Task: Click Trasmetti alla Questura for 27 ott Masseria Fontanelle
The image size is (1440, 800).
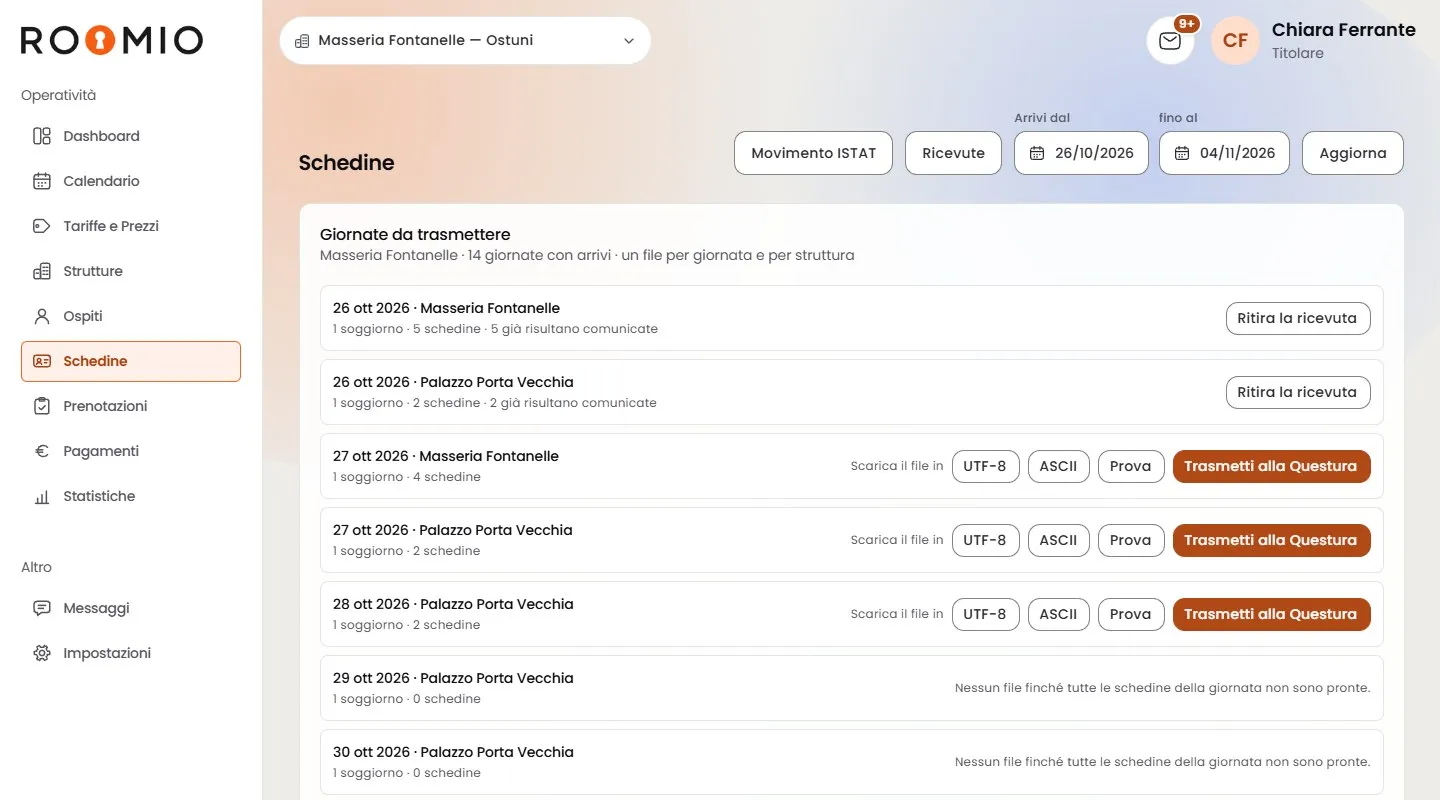Action: coord(1271,466)
